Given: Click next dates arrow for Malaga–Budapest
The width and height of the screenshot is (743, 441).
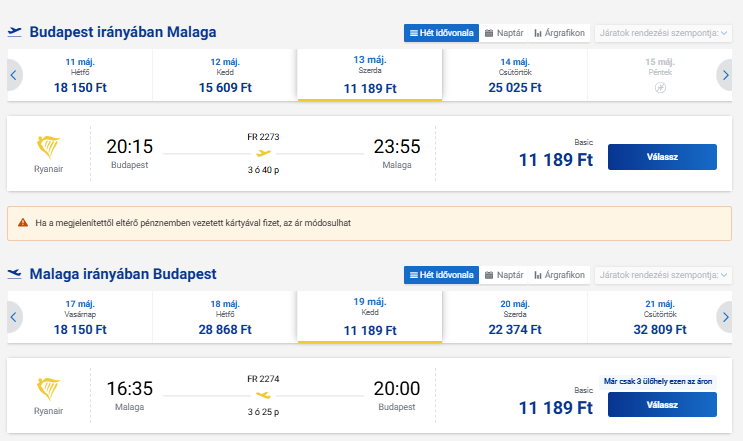Looking at the screenshot, I should click(x=725, y=317).
